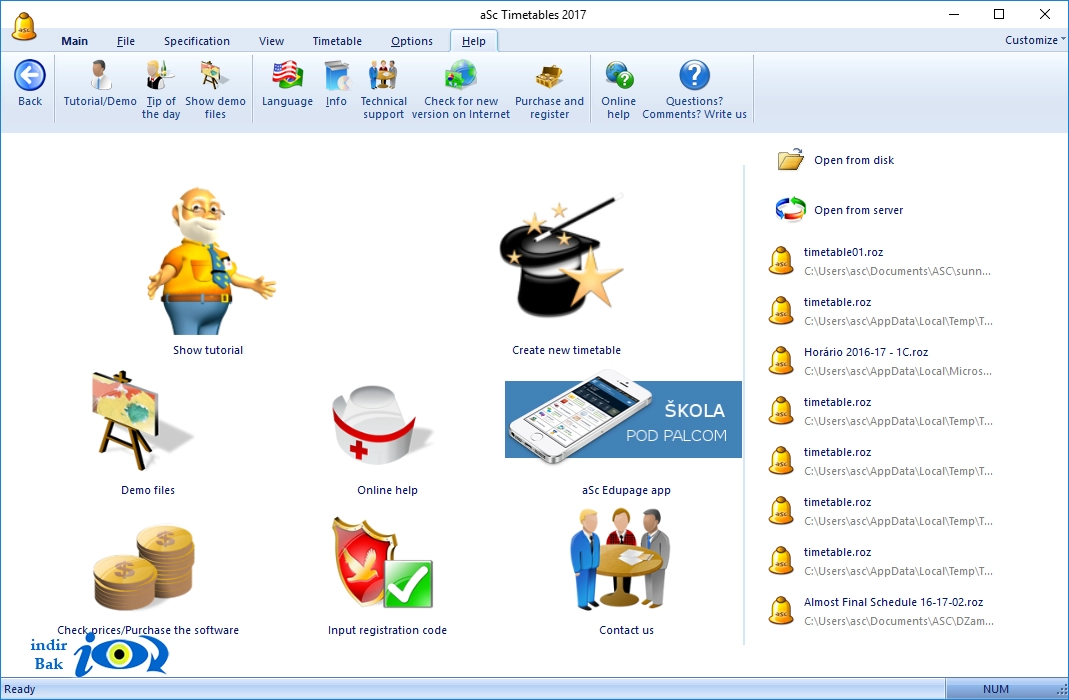Image resolution: width=1069 pixels, height=700 pixels.
Task: Open Online help in the ribbon
Action: [x=618, y=90]
